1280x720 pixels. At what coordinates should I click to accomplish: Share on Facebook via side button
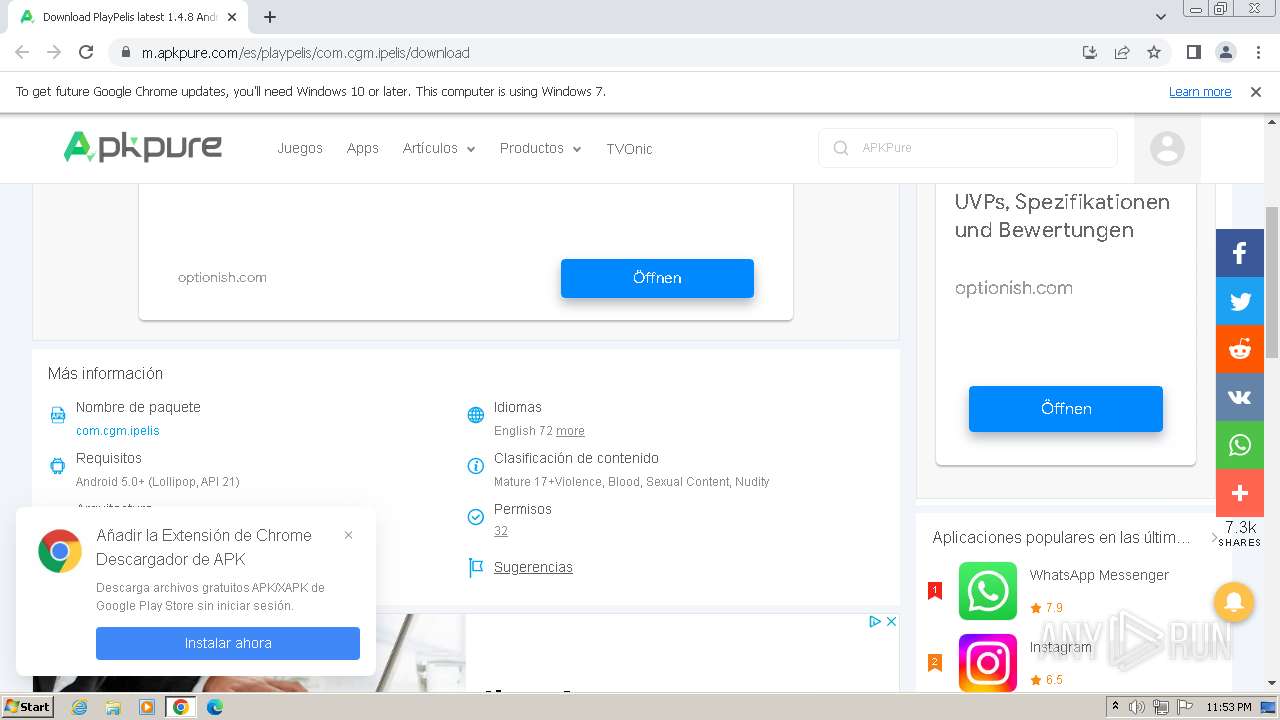[1240, 253]
